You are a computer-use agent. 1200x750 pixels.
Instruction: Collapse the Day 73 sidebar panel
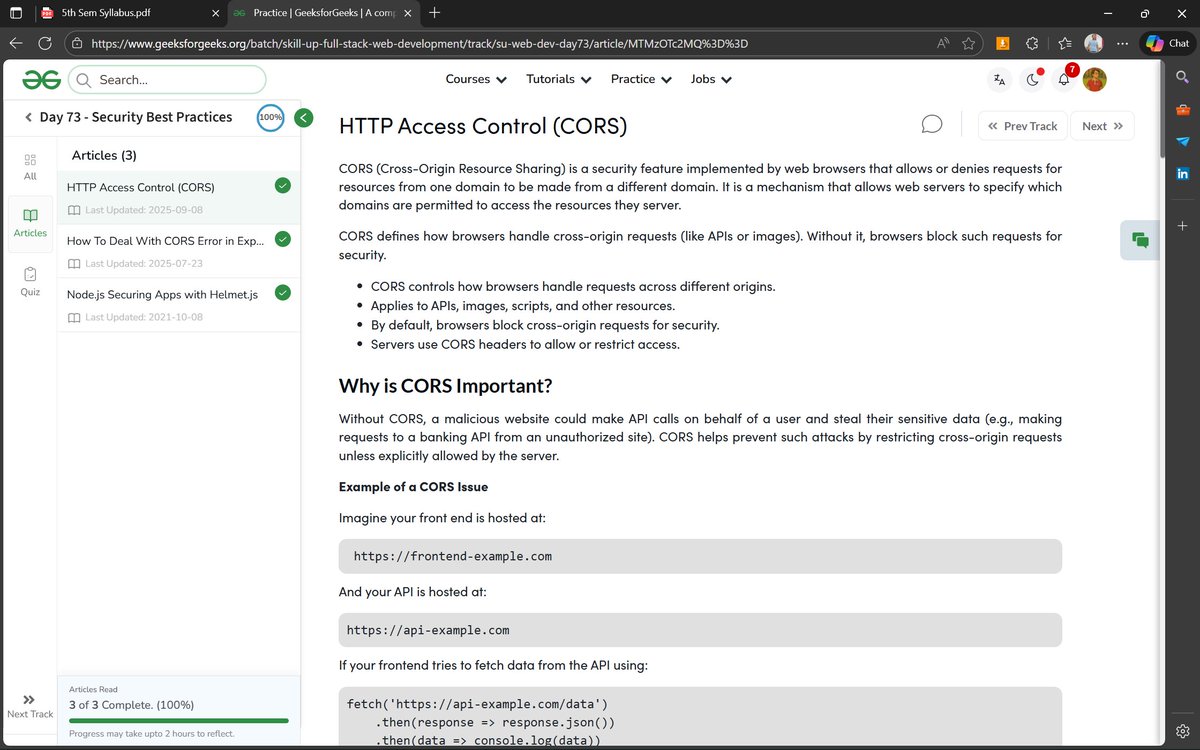(x=303, y=117)
